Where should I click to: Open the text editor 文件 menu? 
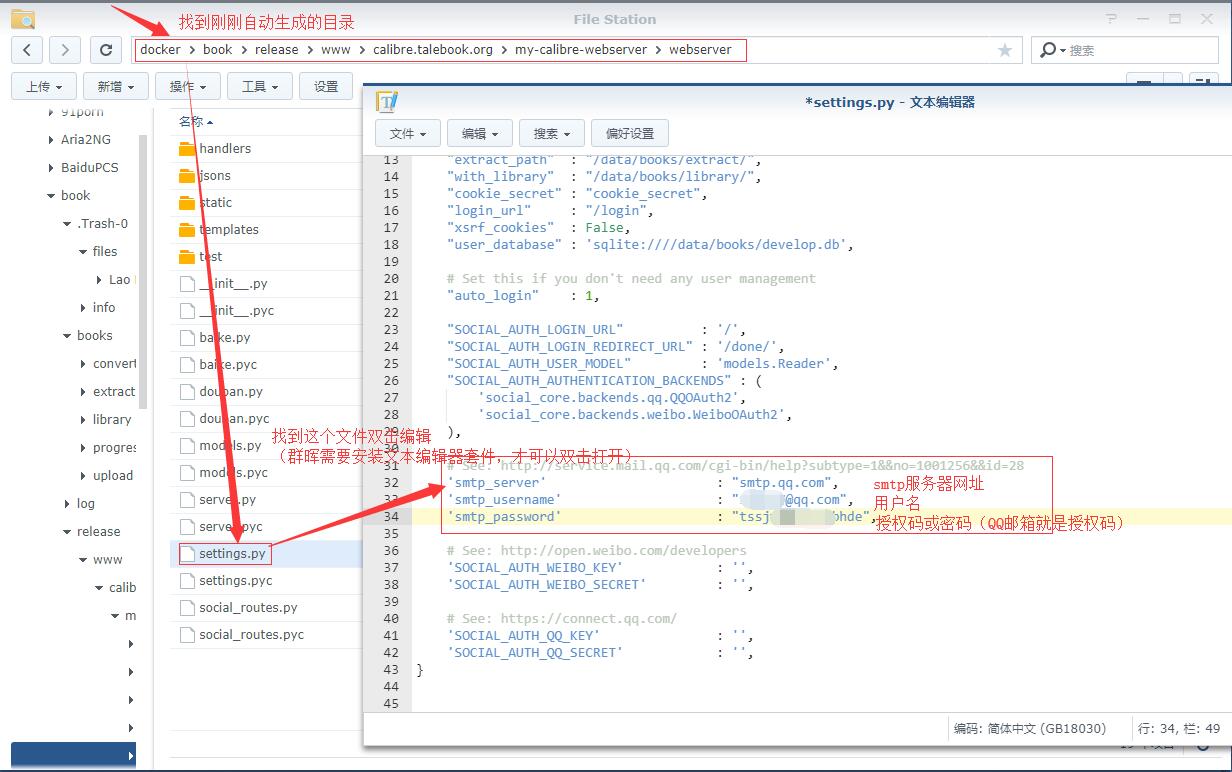point(408,133)
